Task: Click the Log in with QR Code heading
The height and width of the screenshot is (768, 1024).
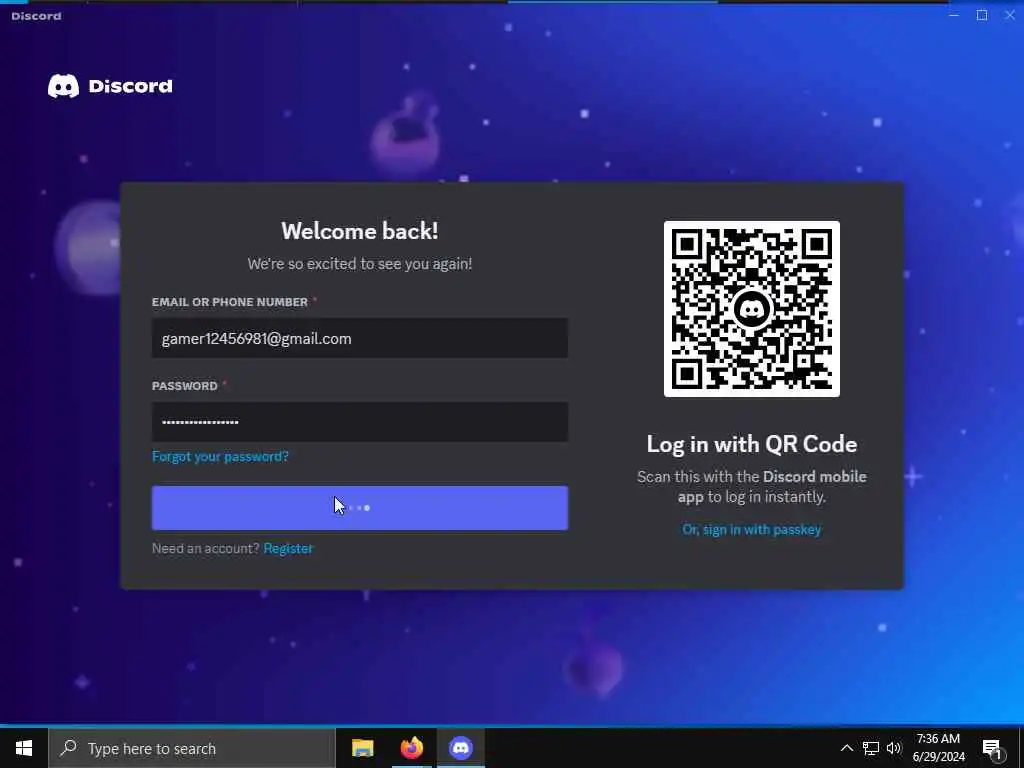Action: (x=752, y=444)
